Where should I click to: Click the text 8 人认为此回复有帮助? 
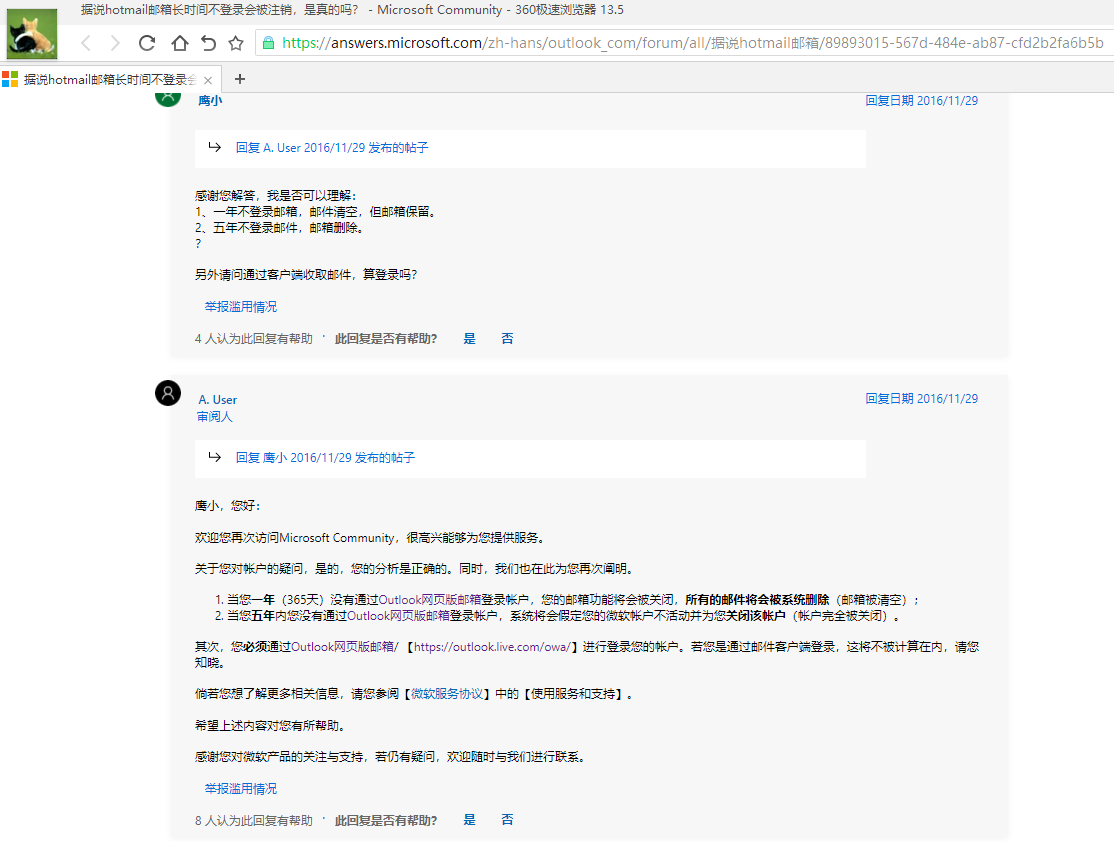click(x=254, y=821)
